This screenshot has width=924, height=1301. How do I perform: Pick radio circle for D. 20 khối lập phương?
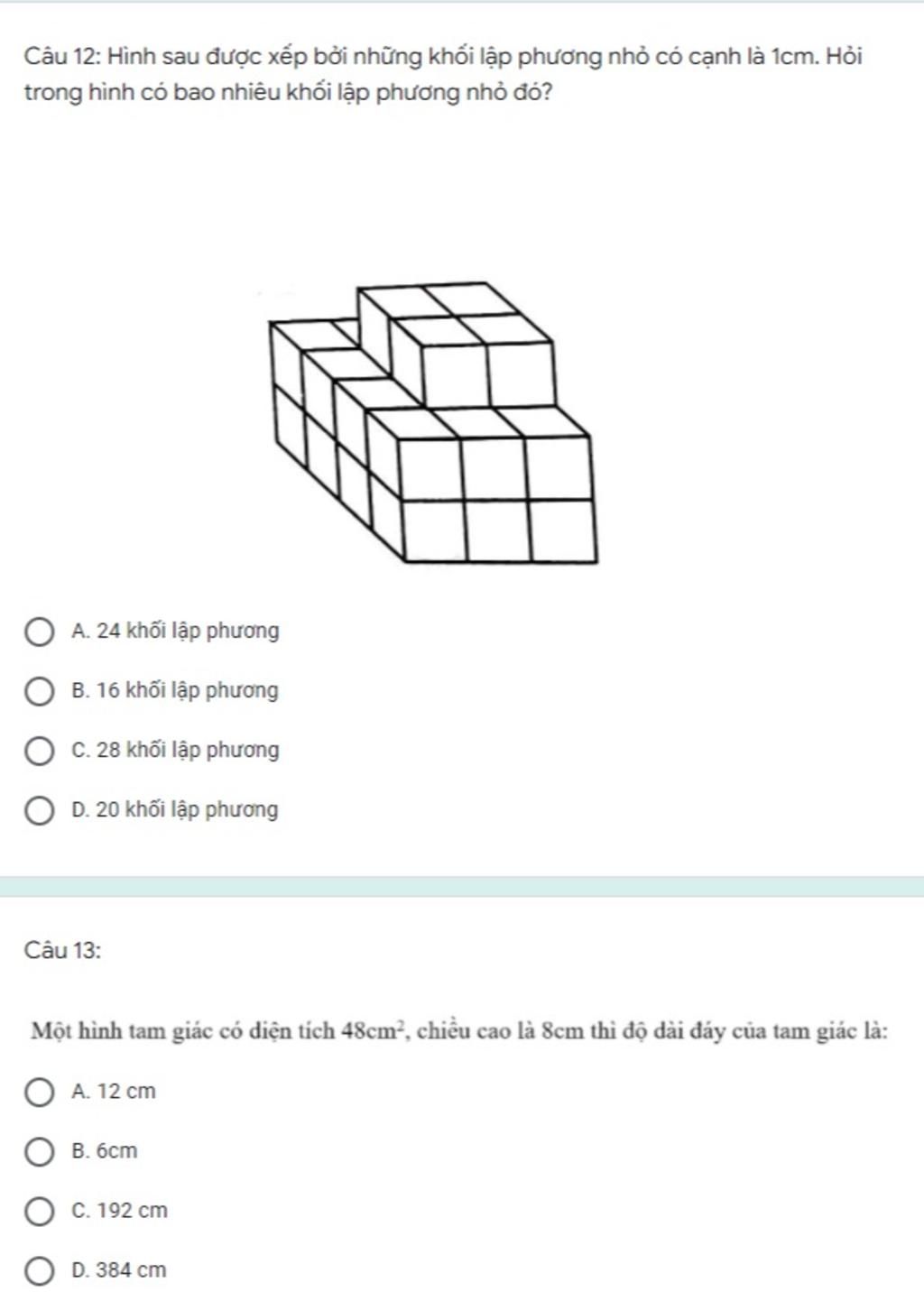coord(38,811)
